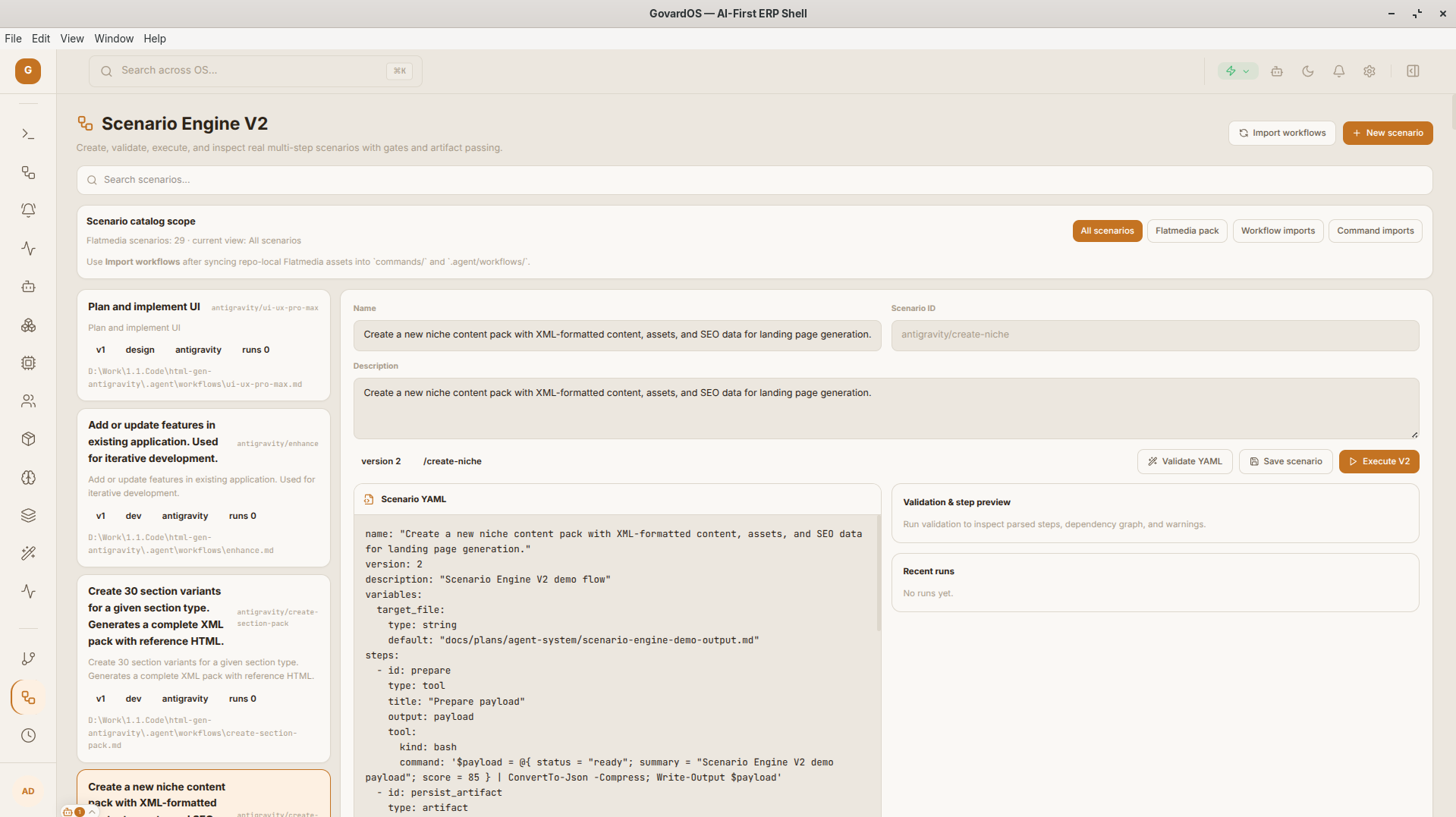
Task: Click the design tag on Plan and implement UI
Action: (140, 350)
